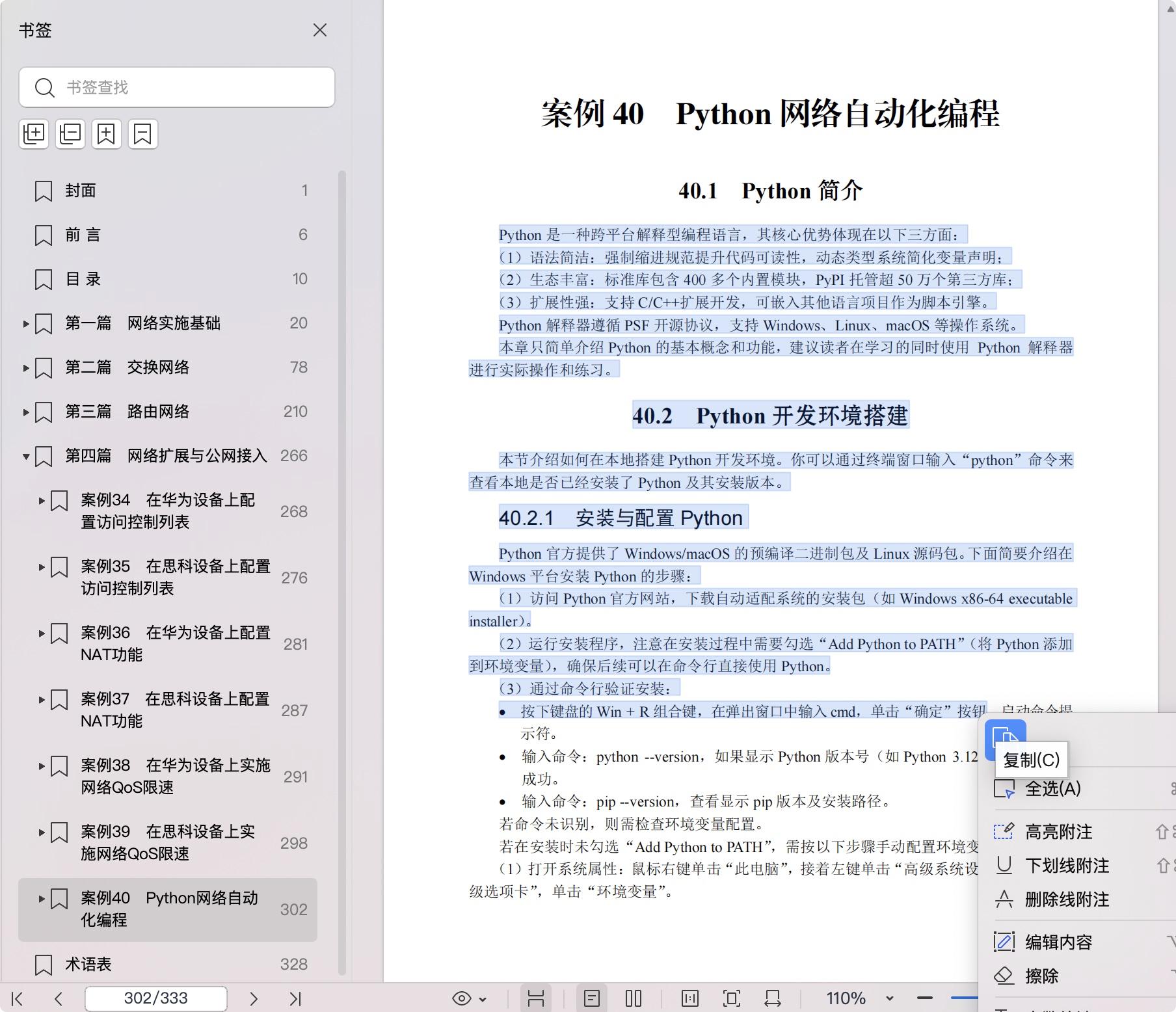Remove the bookmark with the bookmark-minus icon
The width and height of the screenshot is (1176, 1012).
[143, 134]
